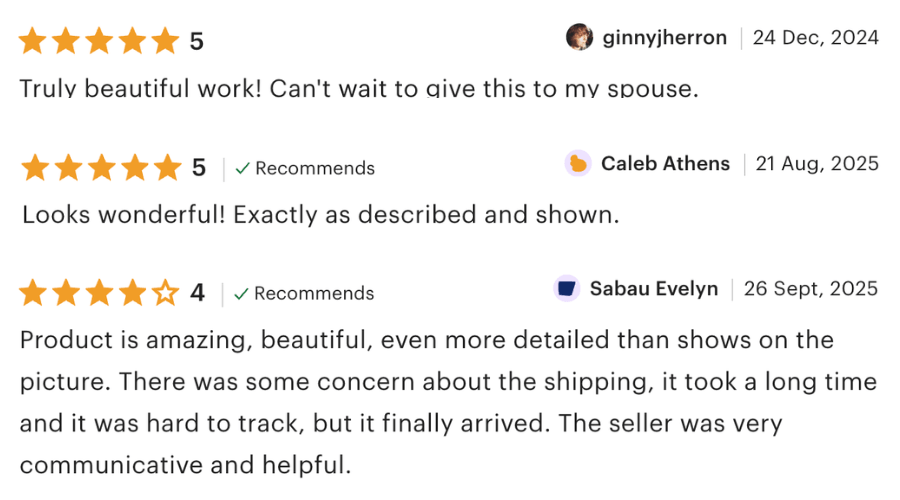Click the first star of ginnyjherron's rating
900x500 pixels.
[33, 41]
